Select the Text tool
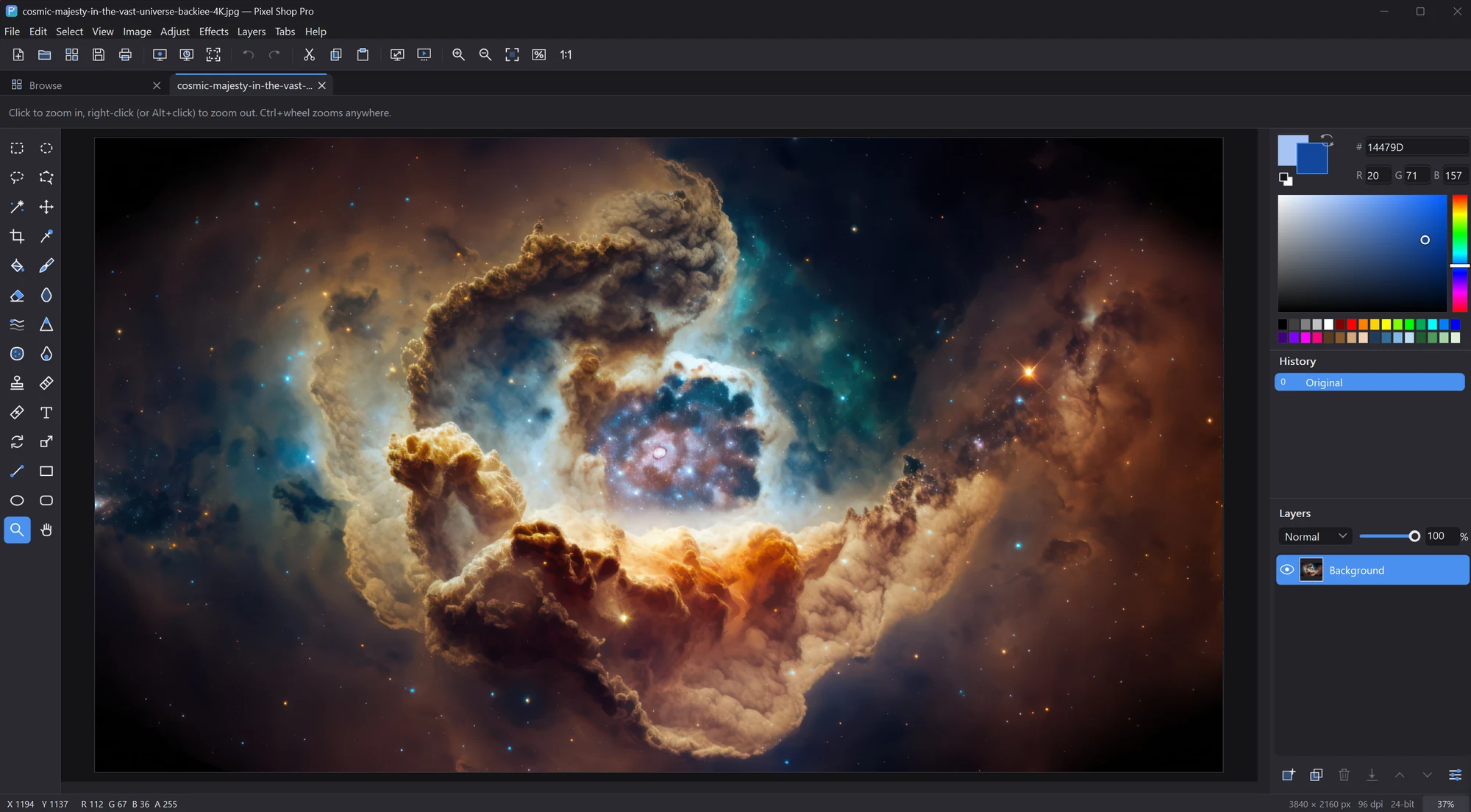Image resolution: width=1471 pixels, height=812 pixels. (46, 413)
